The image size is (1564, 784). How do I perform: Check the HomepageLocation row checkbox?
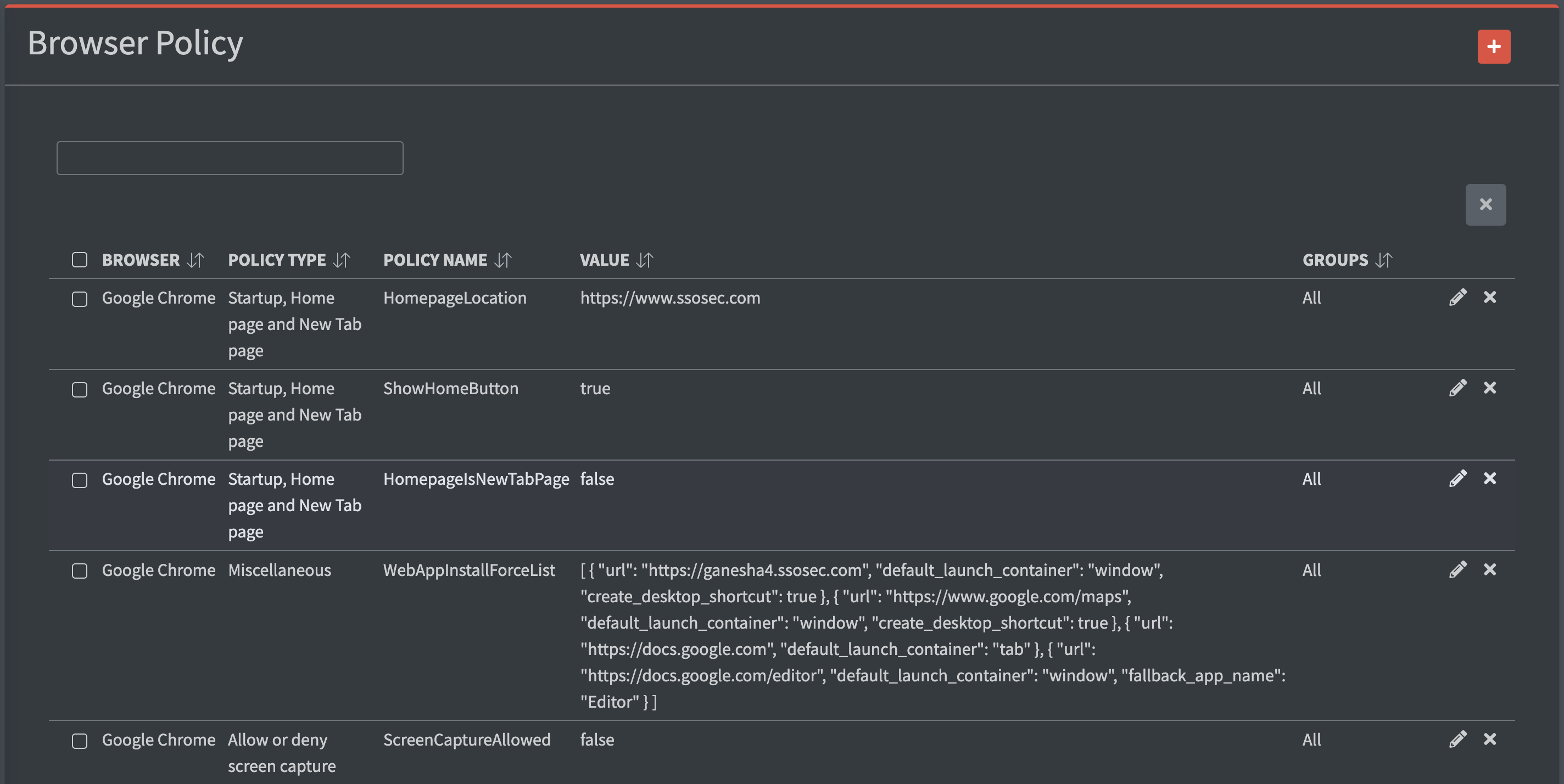(x=80, y=299)
